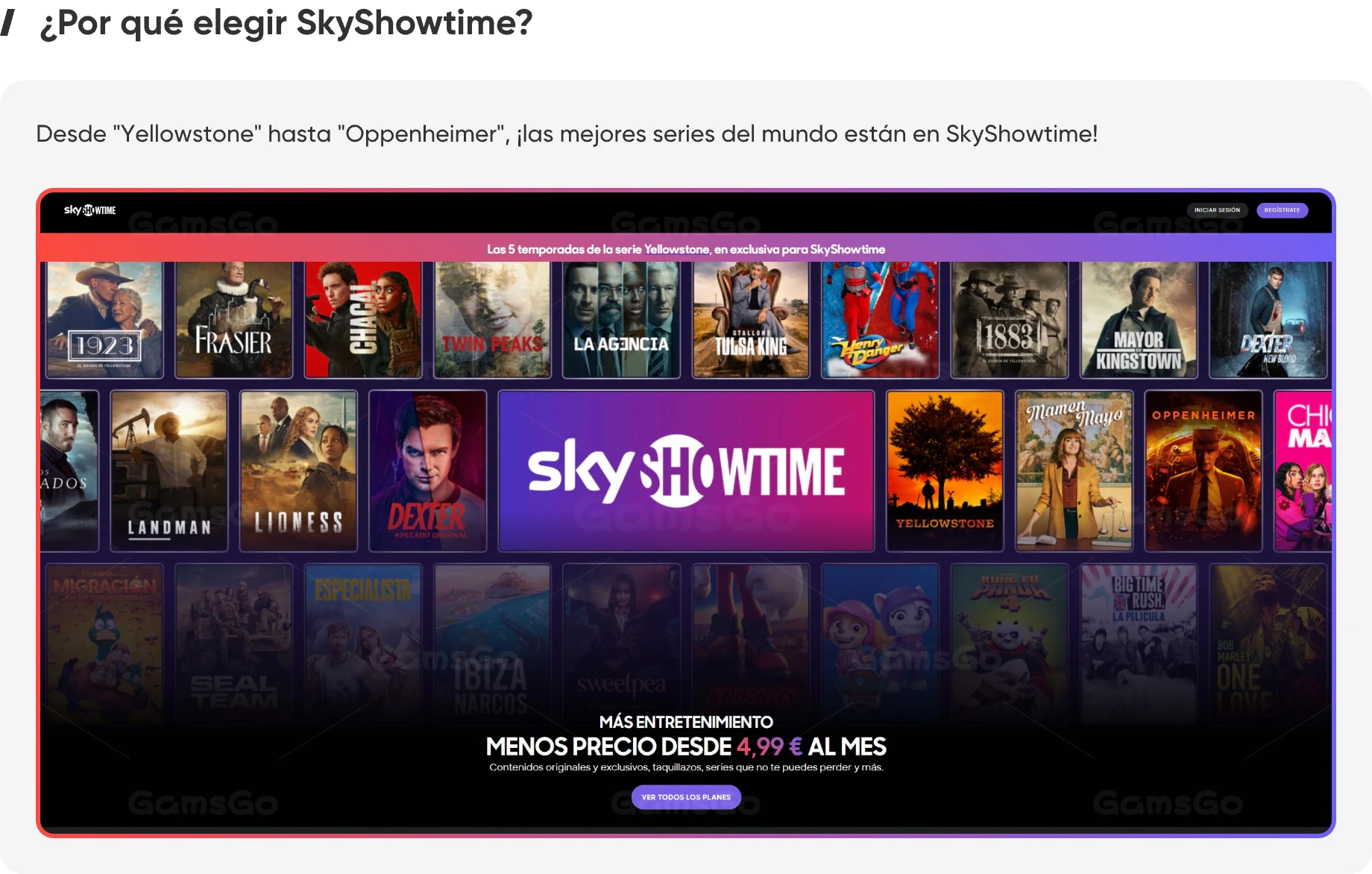
Task: Open the Lioness poster
Action: point(298,471)
